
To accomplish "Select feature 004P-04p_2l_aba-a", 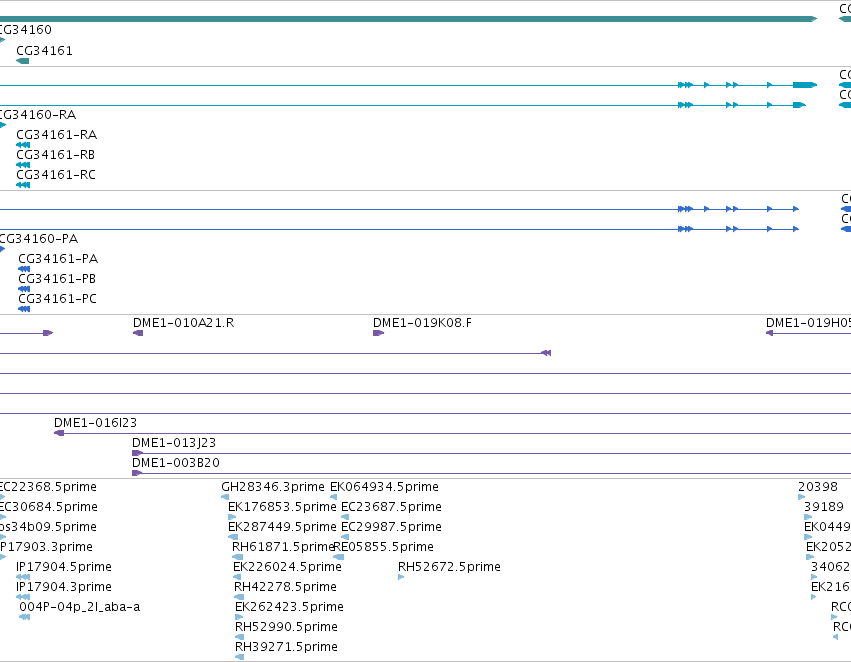I will tap(79, 607).
